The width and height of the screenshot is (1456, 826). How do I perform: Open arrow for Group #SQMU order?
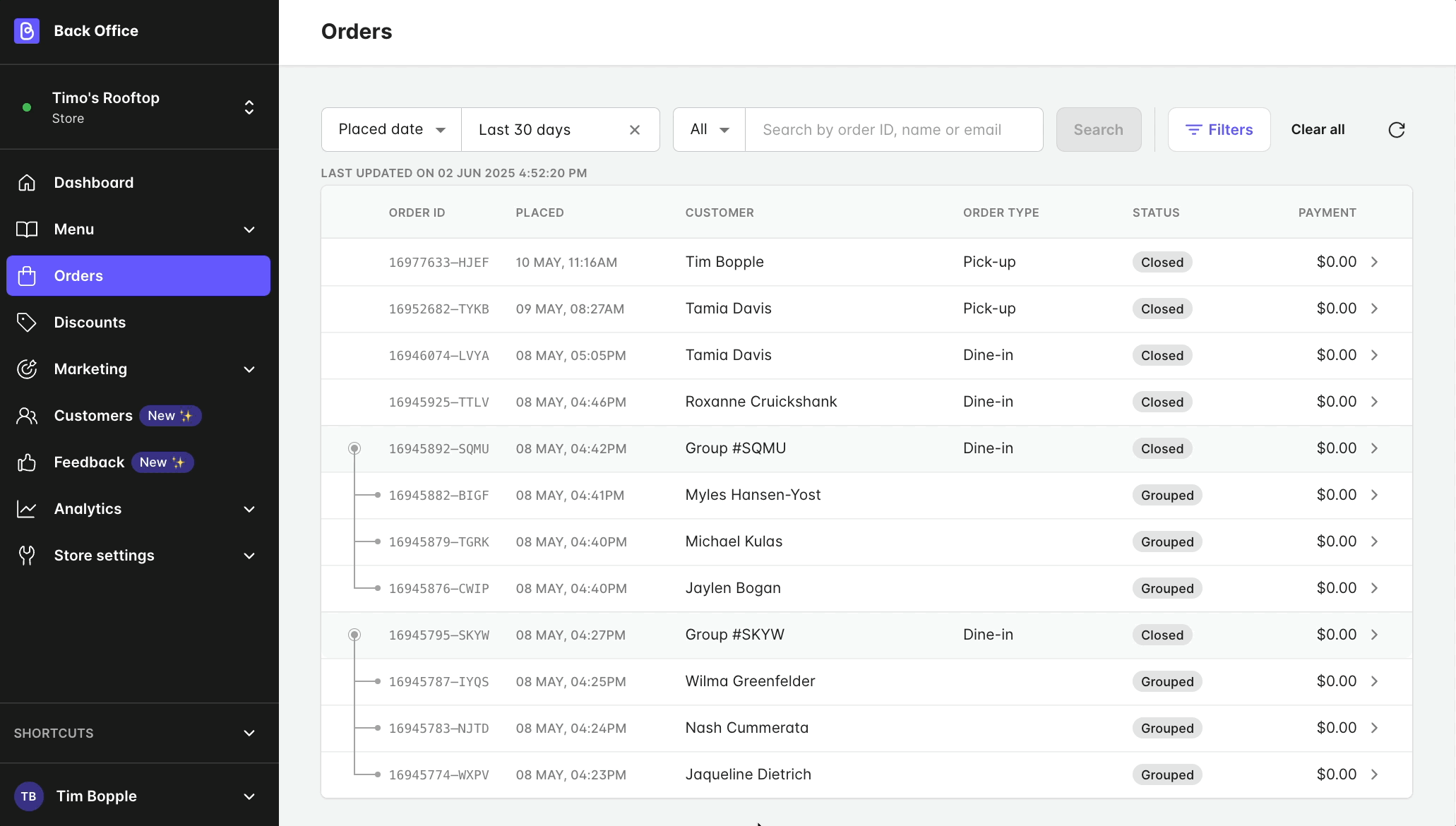[x=1375, y=448]
